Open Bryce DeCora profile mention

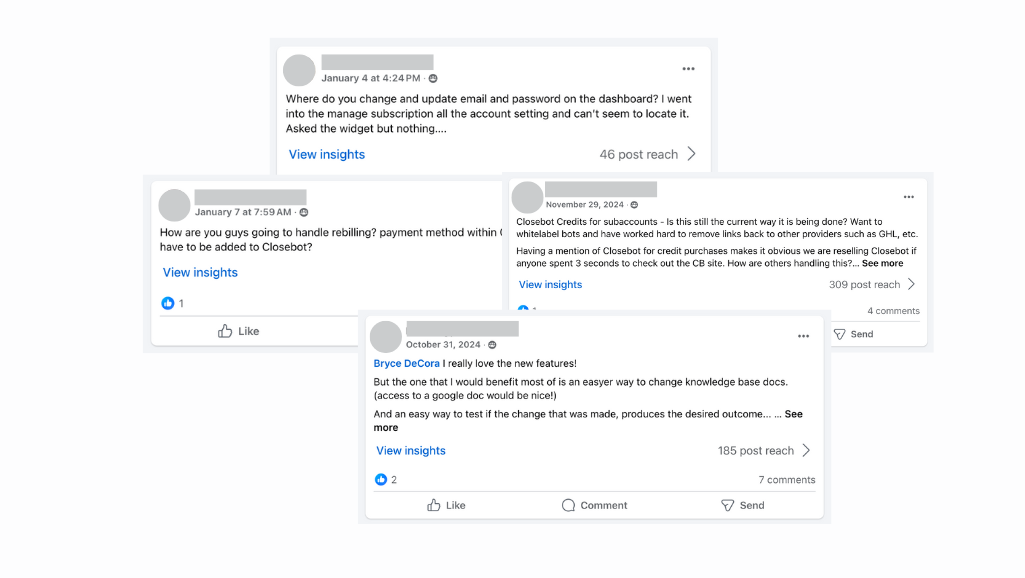click(x=407, y=364)
